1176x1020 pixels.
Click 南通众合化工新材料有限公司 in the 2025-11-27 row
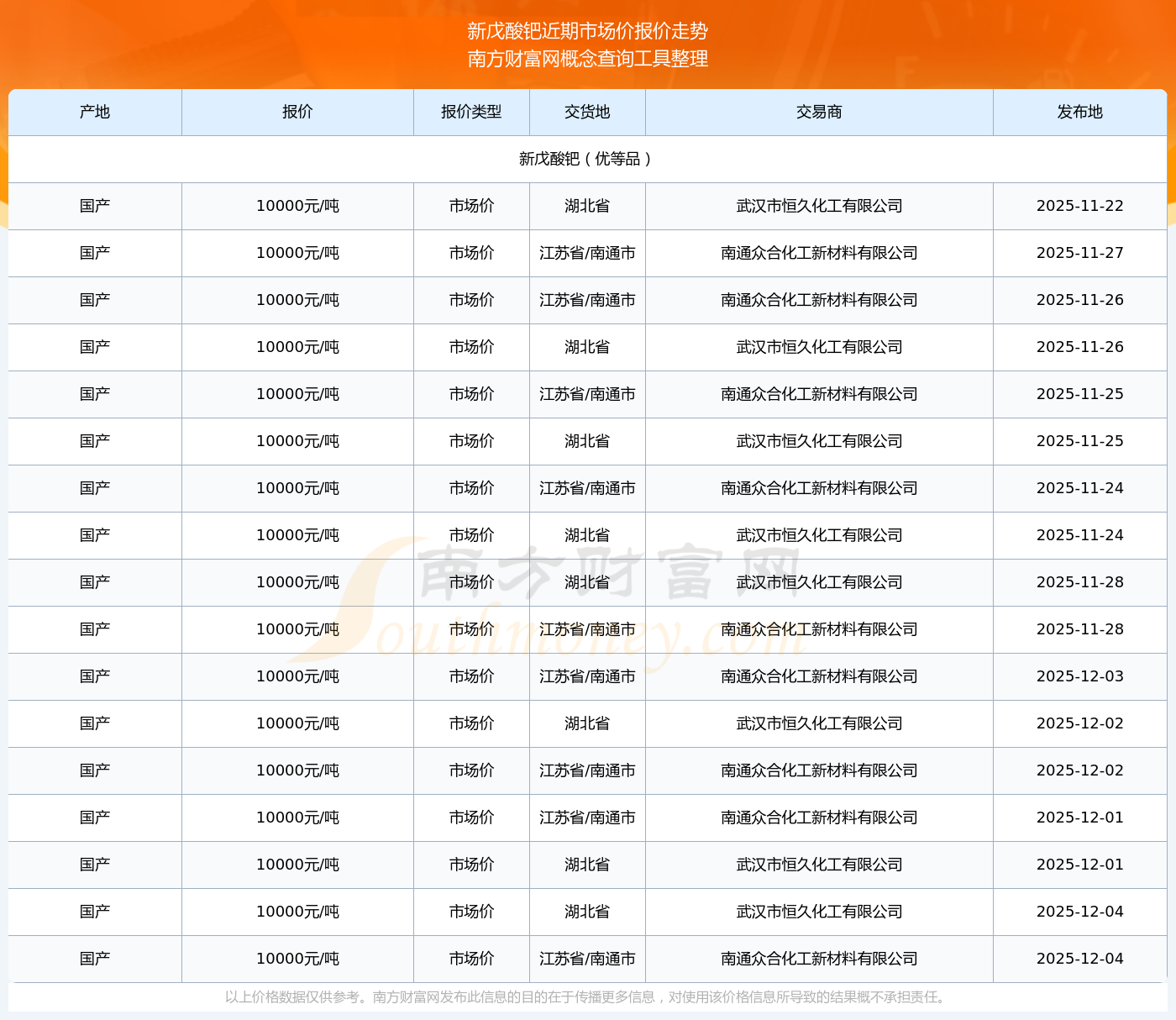tap(819, 253)
